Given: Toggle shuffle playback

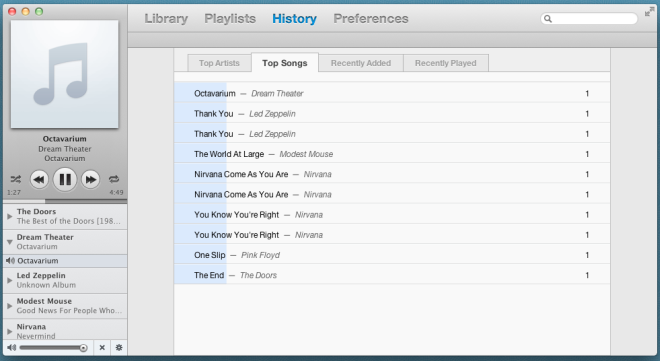Looking at the screenshot, I should (16, 179).
